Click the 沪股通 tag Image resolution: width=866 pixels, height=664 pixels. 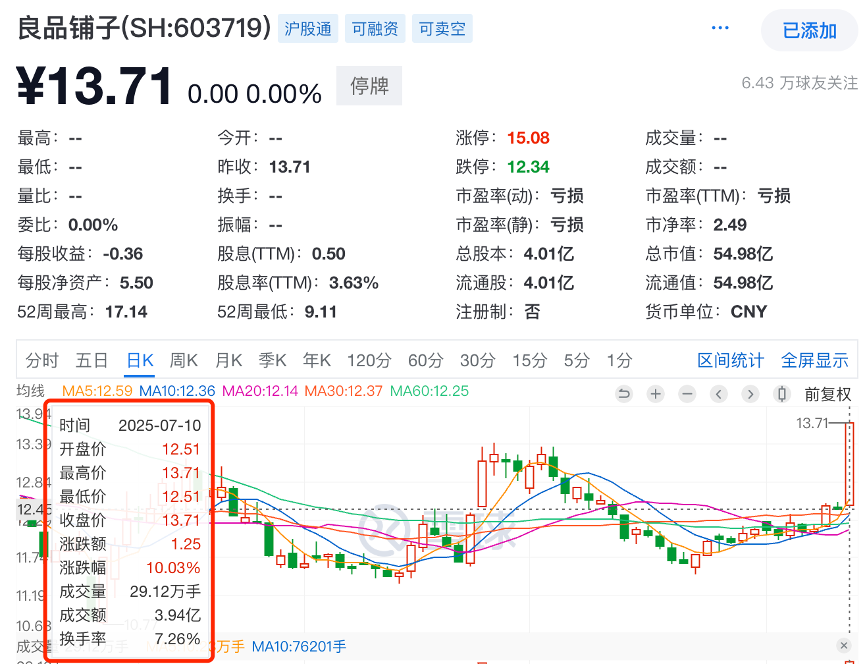pos(308,29)
